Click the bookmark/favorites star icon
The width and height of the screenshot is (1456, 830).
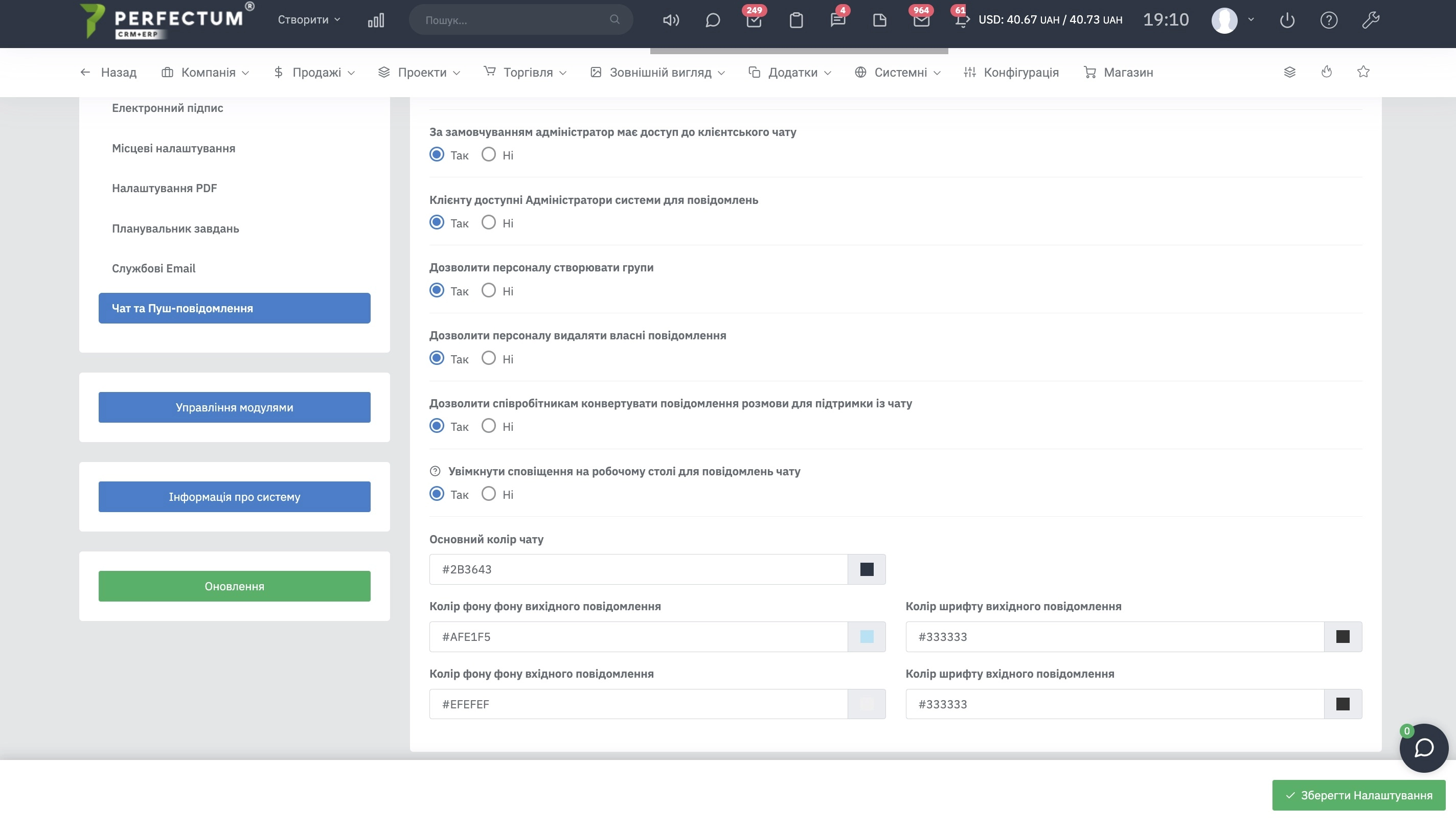pos(1364,72)
